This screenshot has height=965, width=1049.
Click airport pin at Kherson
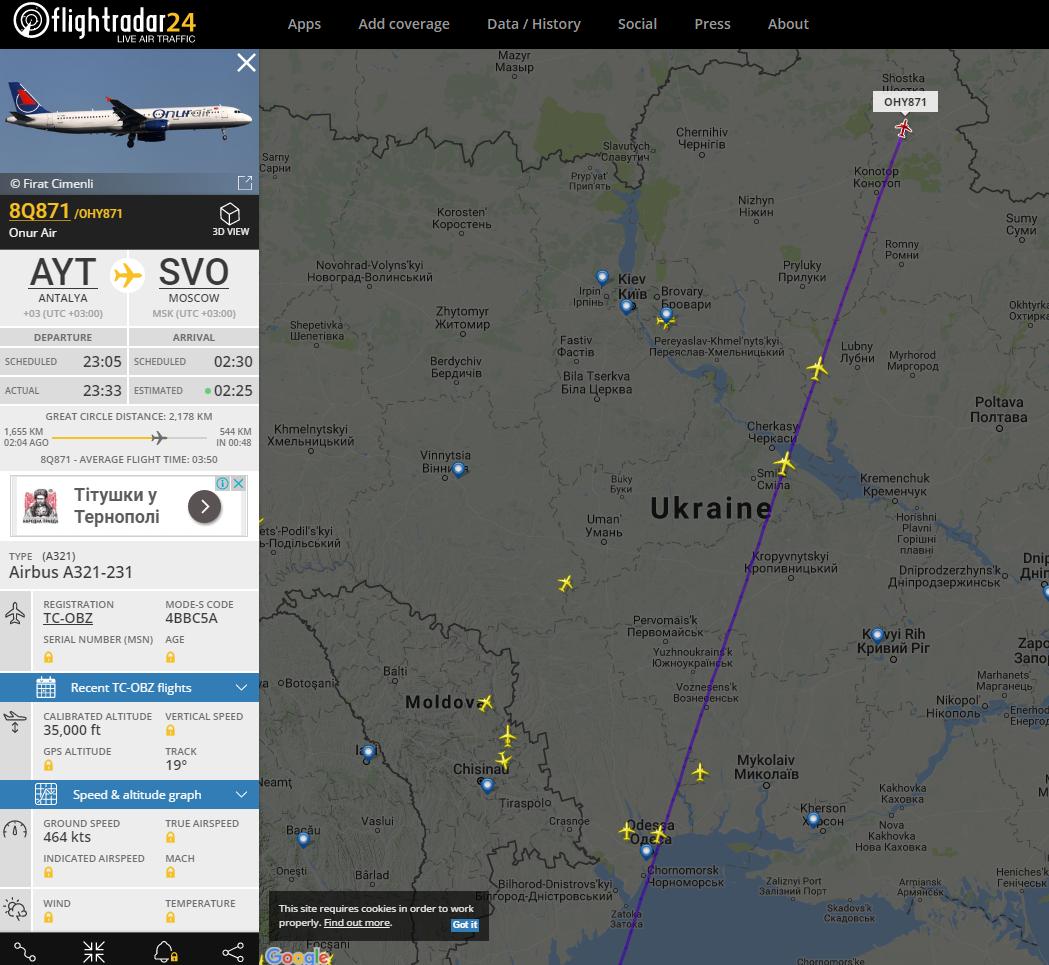(x=813, y=819)
